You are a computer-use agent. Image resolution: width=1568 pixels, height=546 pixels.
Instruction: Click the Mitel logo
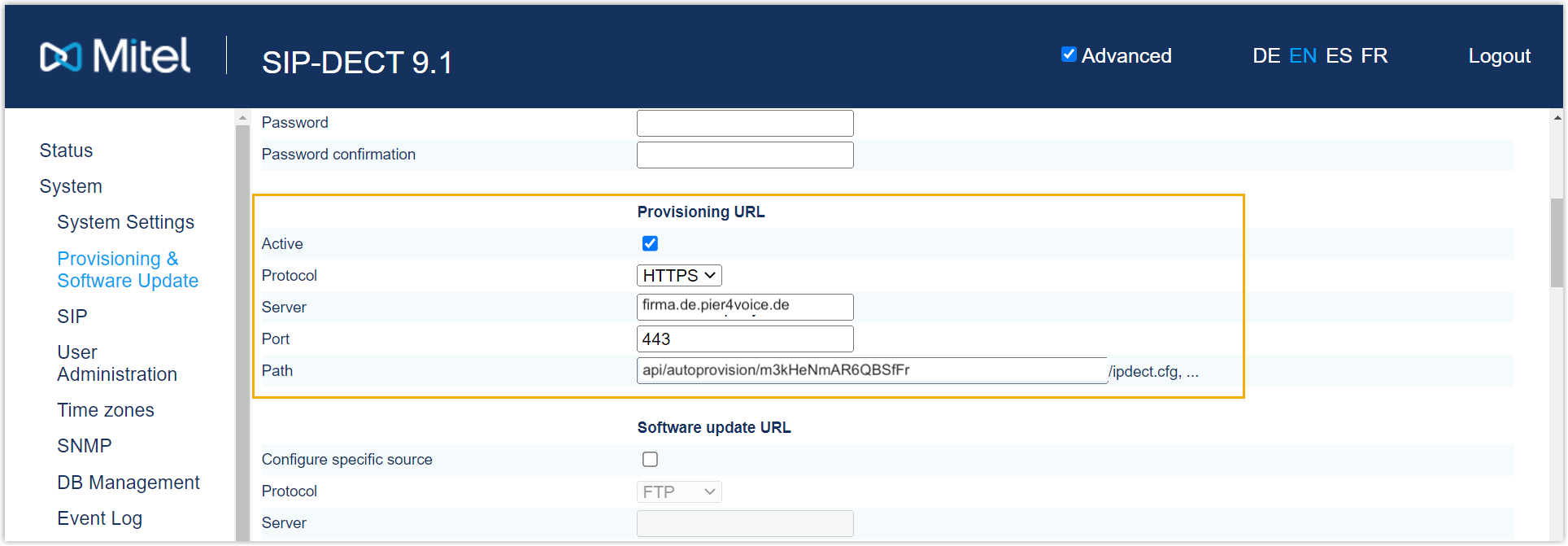point(115,56)
